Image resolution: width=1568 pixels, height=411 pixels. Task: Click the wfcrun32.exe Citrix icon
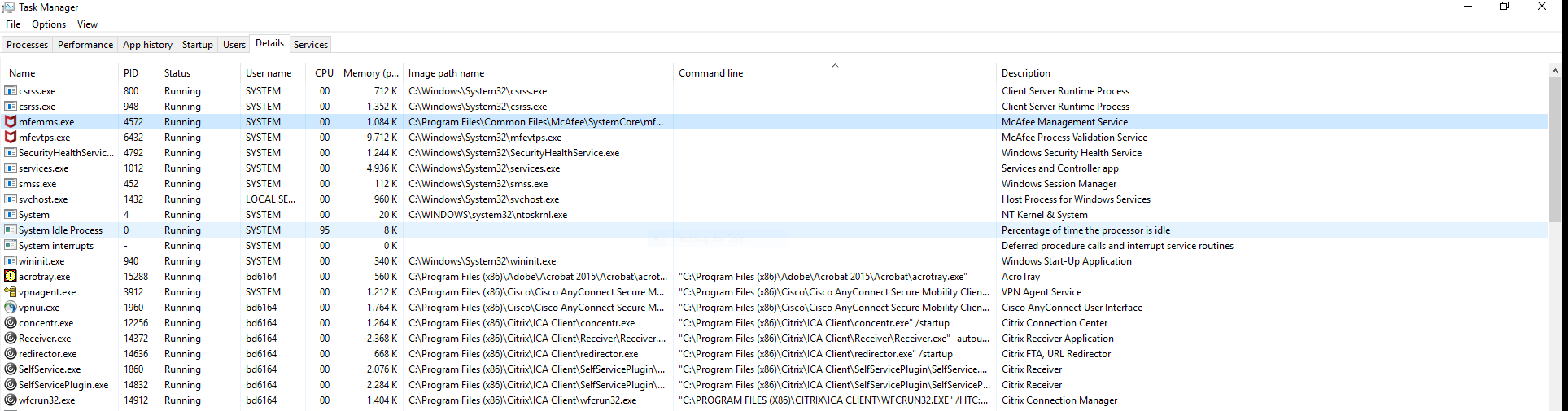[11, 400]
